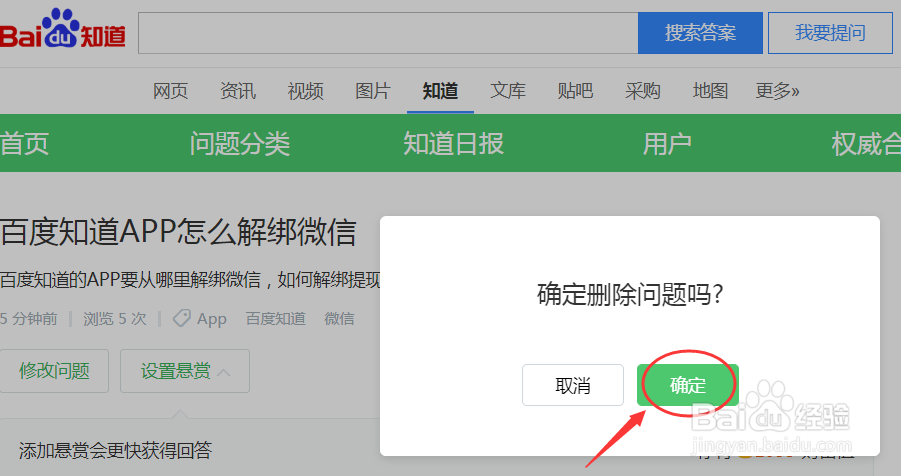Screen dimensions: 901x476
Task: Click the 添加悬赏会更快获得回答 text
Action: coord(115,450)
